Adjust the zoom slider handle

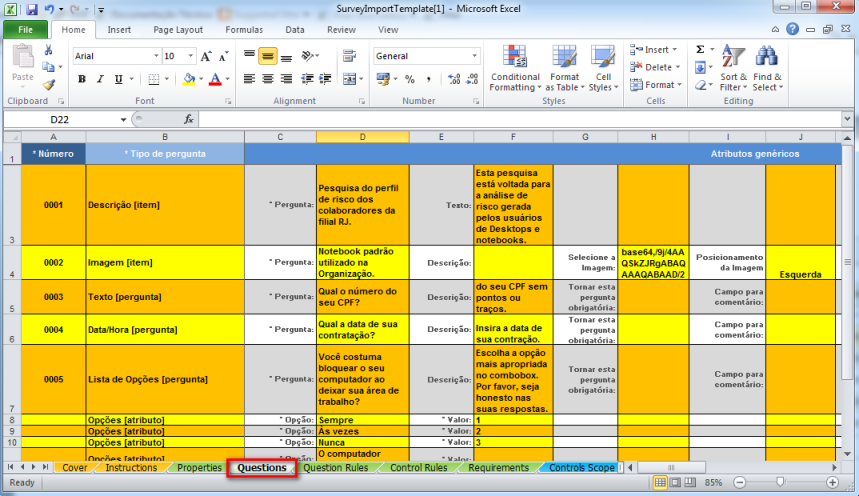781,482
